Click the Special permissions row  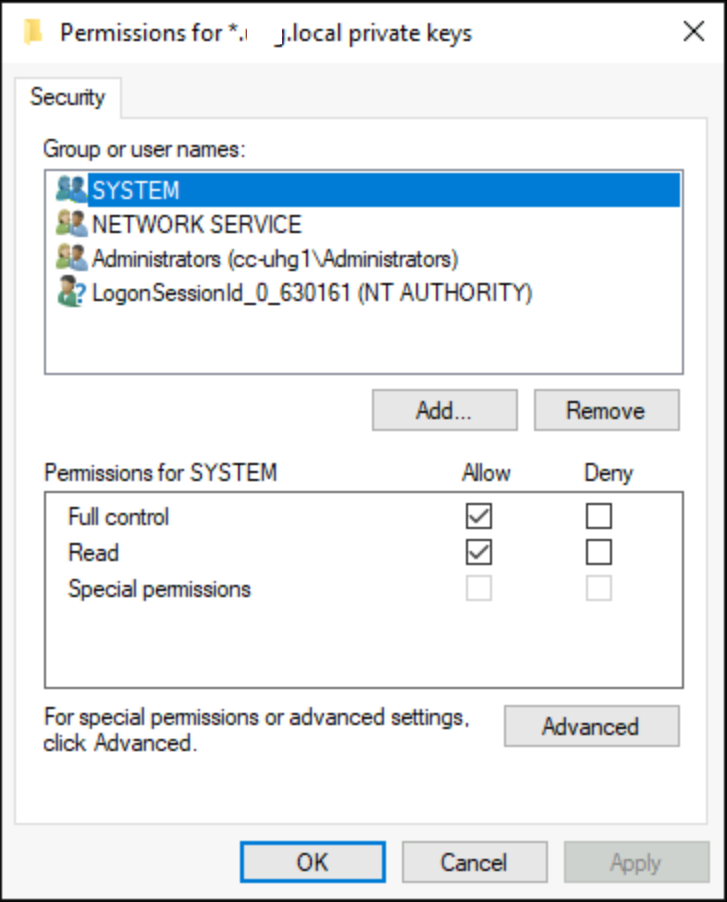click(x=158, y=589)
